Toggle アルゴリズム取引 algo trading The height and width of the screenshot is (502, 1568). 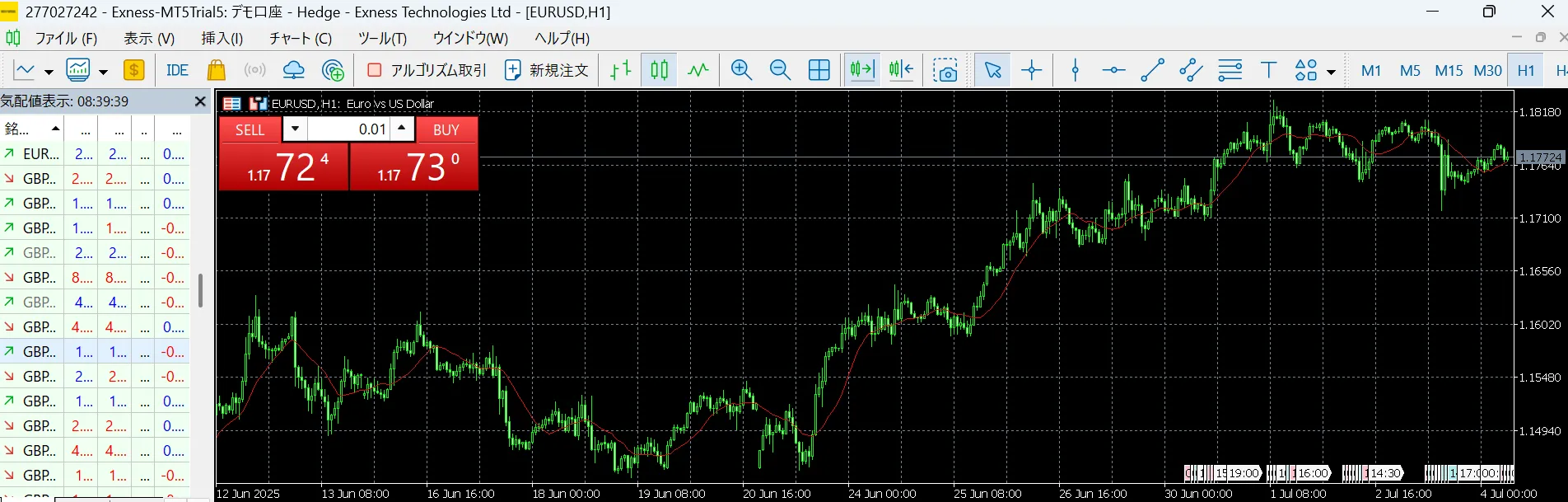tap(427, 70)
